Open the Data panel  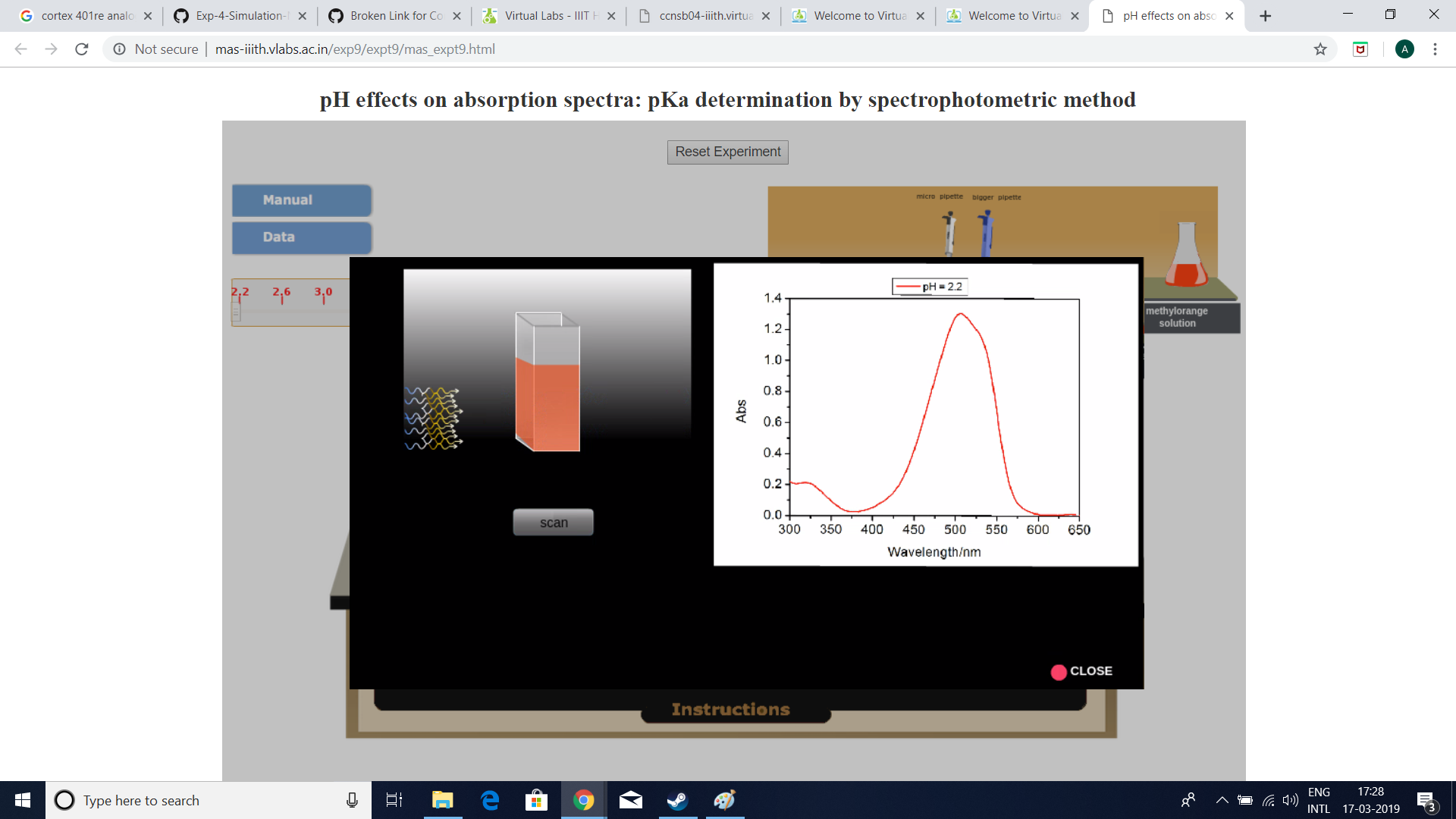[301, 237]
